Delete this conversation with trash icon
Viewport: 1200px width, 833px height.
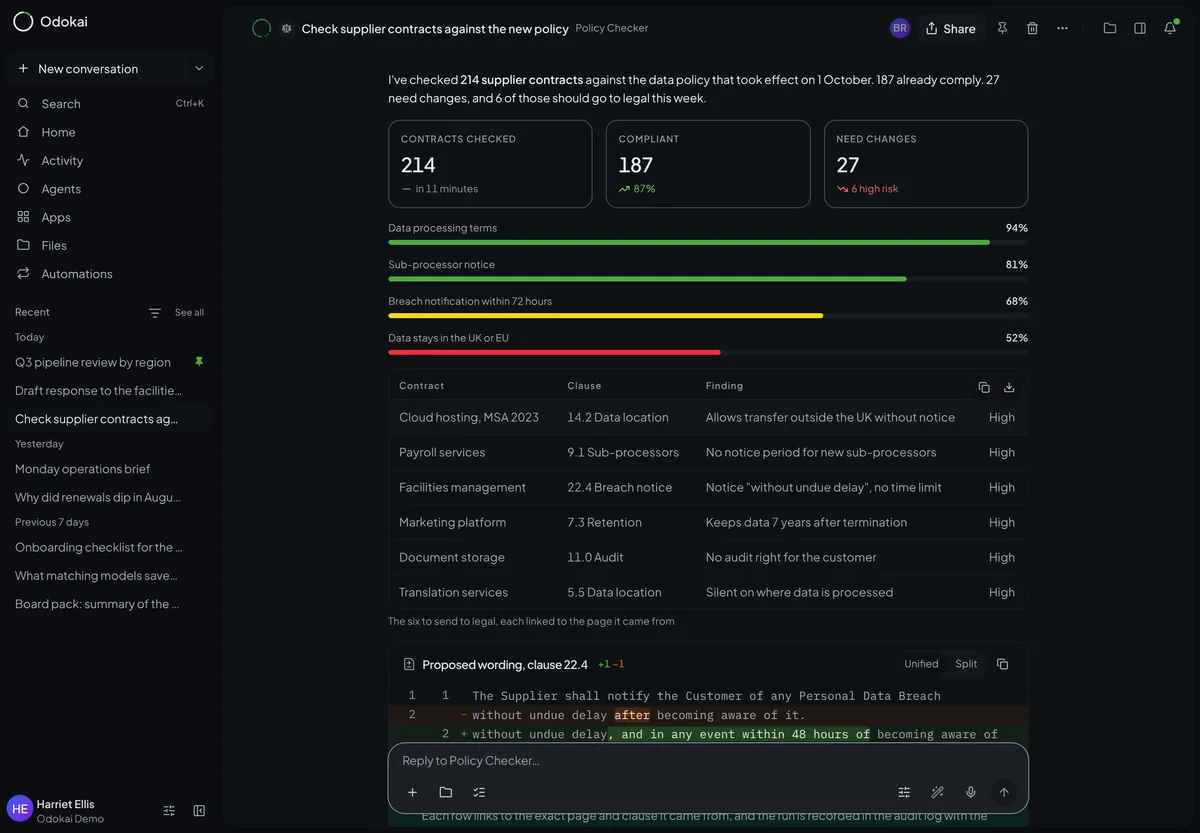(x=1033, y=29)
